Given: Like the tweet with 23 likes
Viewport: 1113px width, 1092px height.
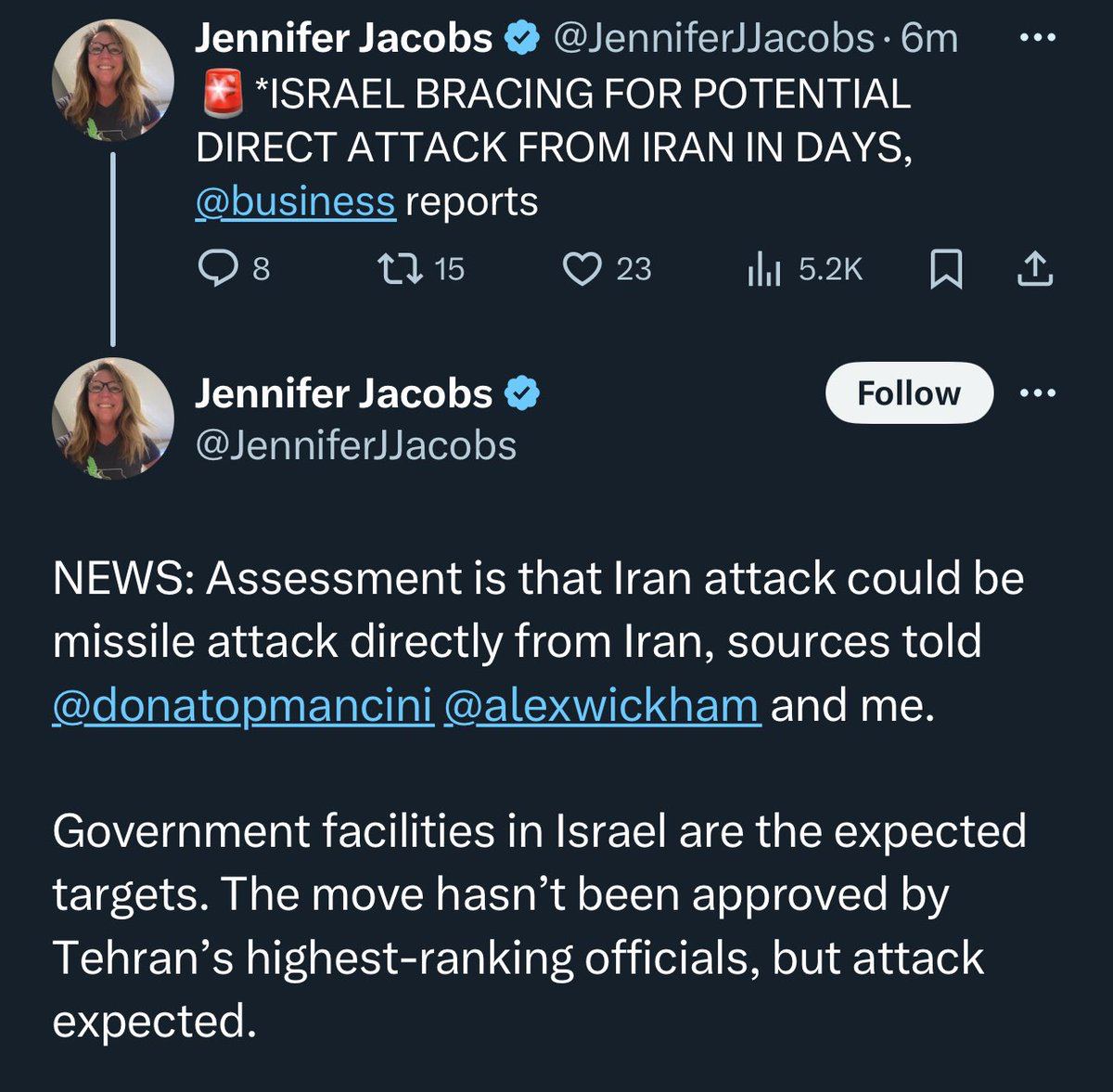Looking at the screenshot, I should pyautogui.click(x=583, y=269).
